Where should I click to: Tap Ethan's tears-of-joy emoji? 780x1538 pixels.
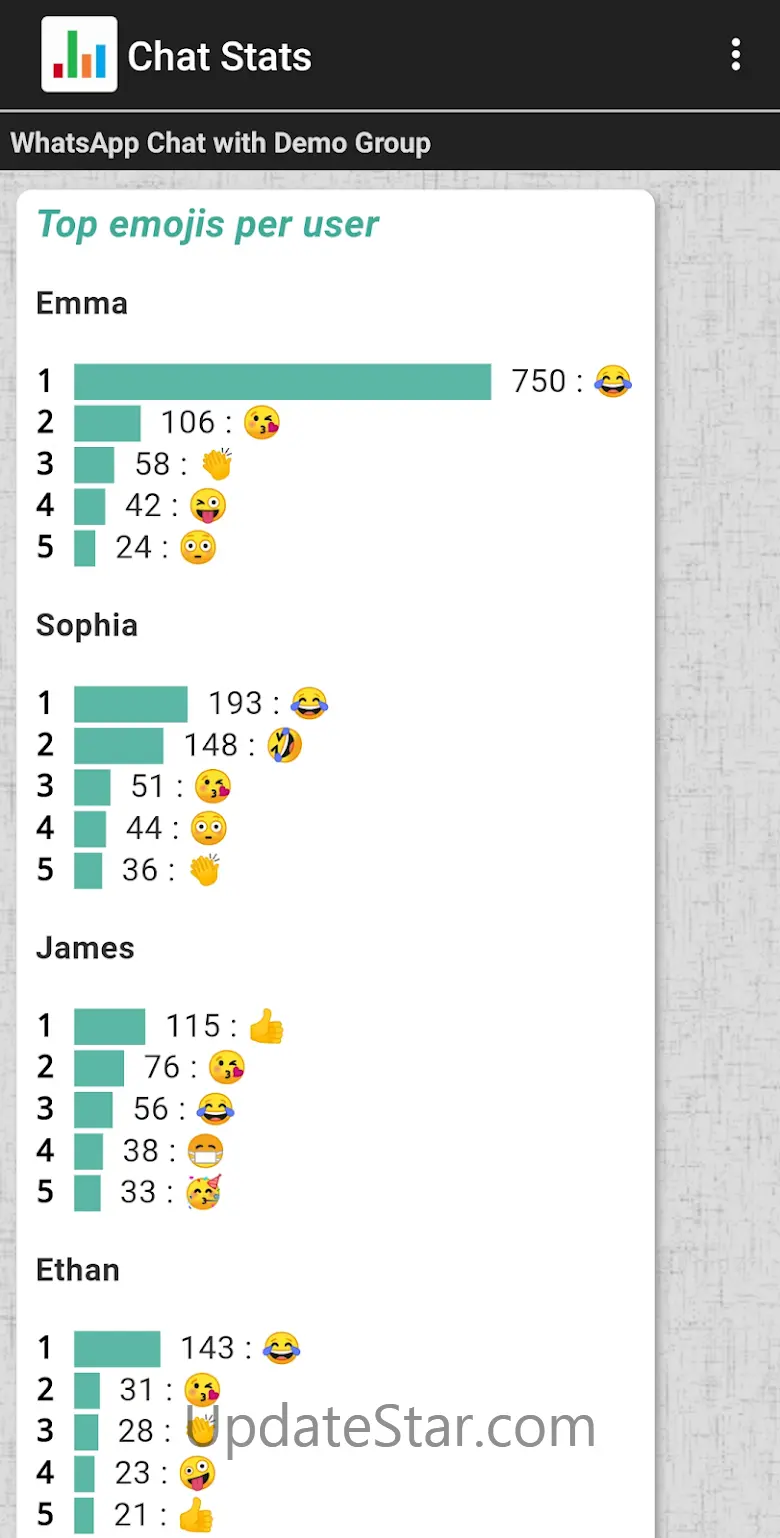pos(282,1348)
